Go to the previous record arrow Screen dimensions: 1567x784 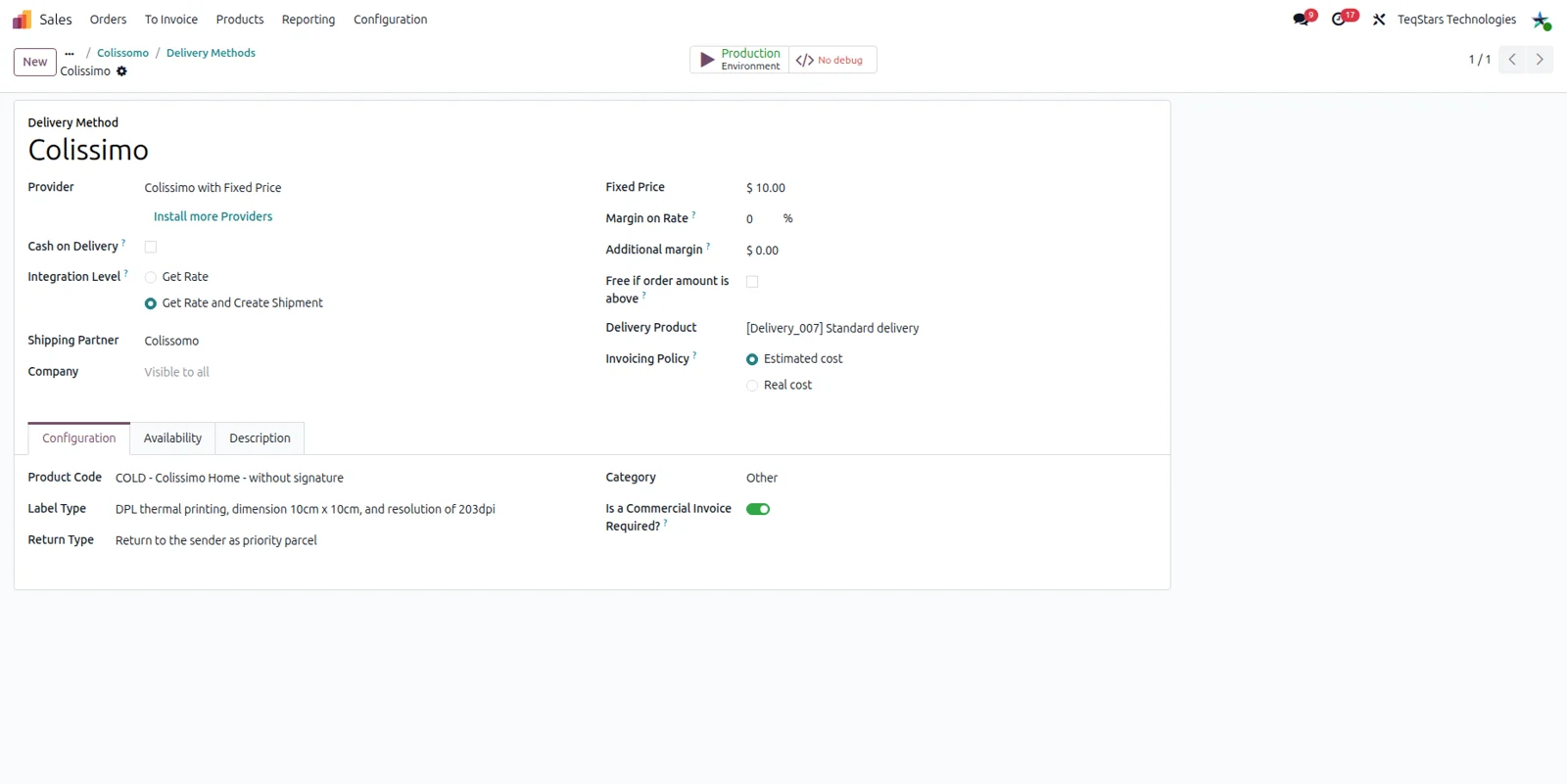coord(1512,60)
